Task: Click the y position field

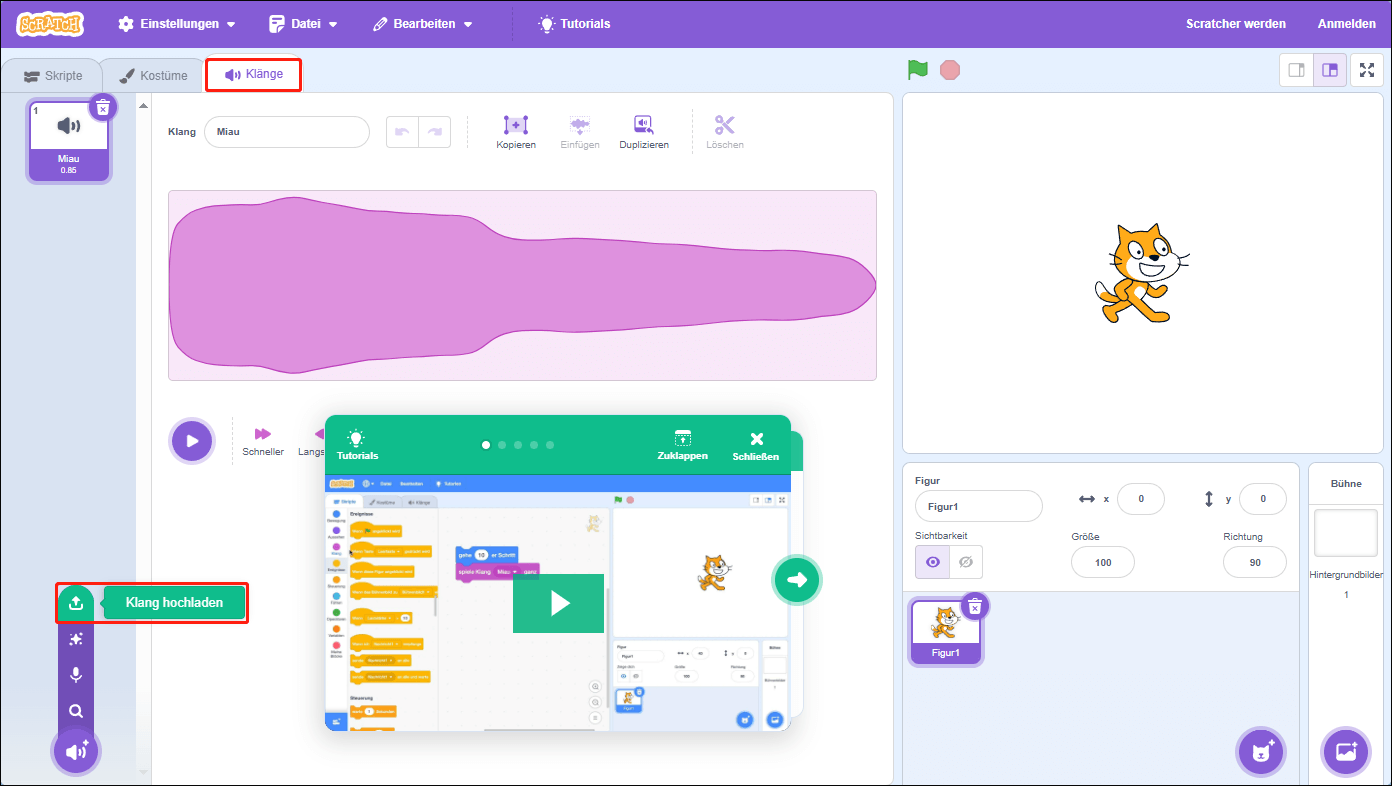Action: click(x=1263, y=499)
